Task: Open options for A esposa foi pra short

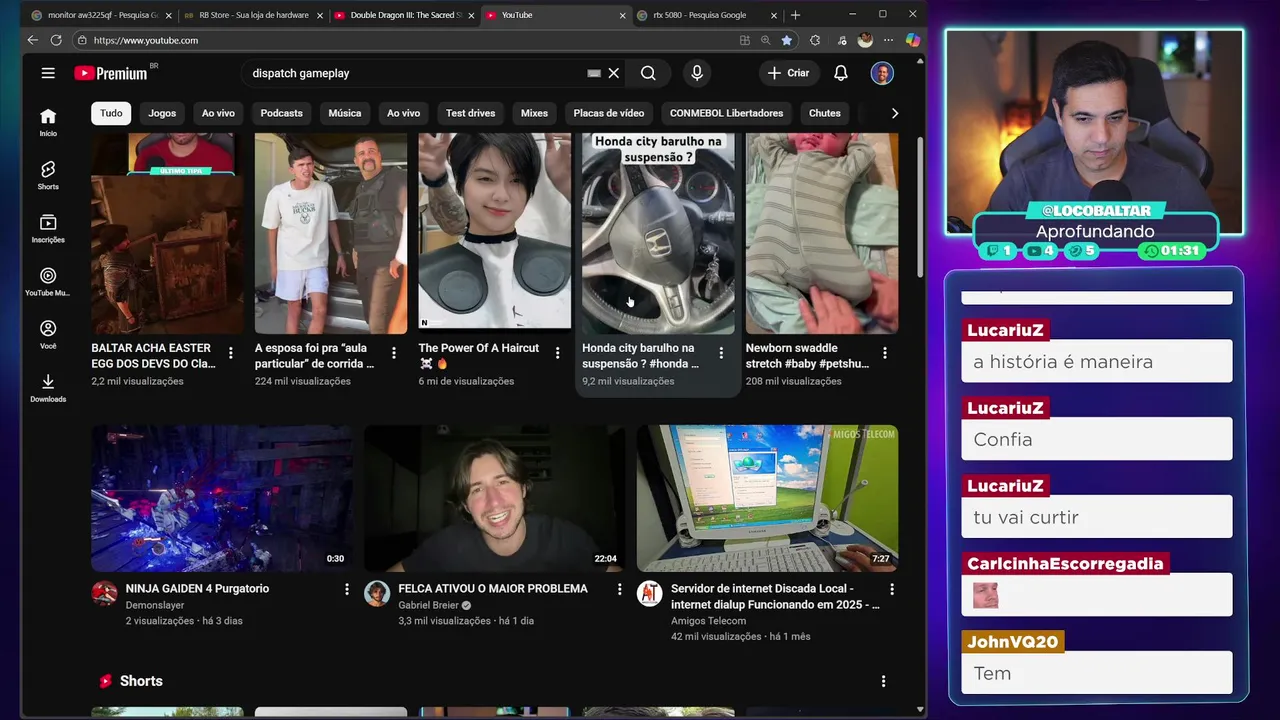Action: (x=394, y=353)
